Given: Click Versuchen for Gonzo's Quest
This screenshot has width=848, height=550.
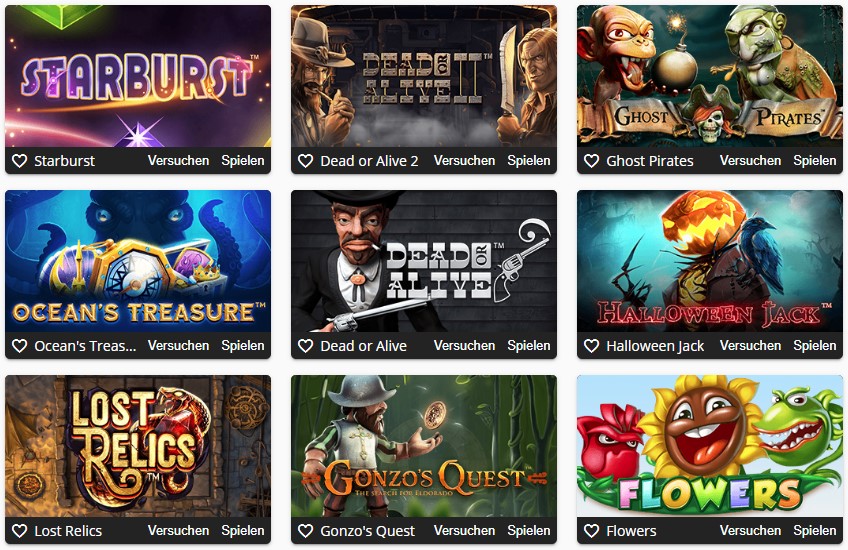Looking at the screenshot, I should tap(464, 531).
